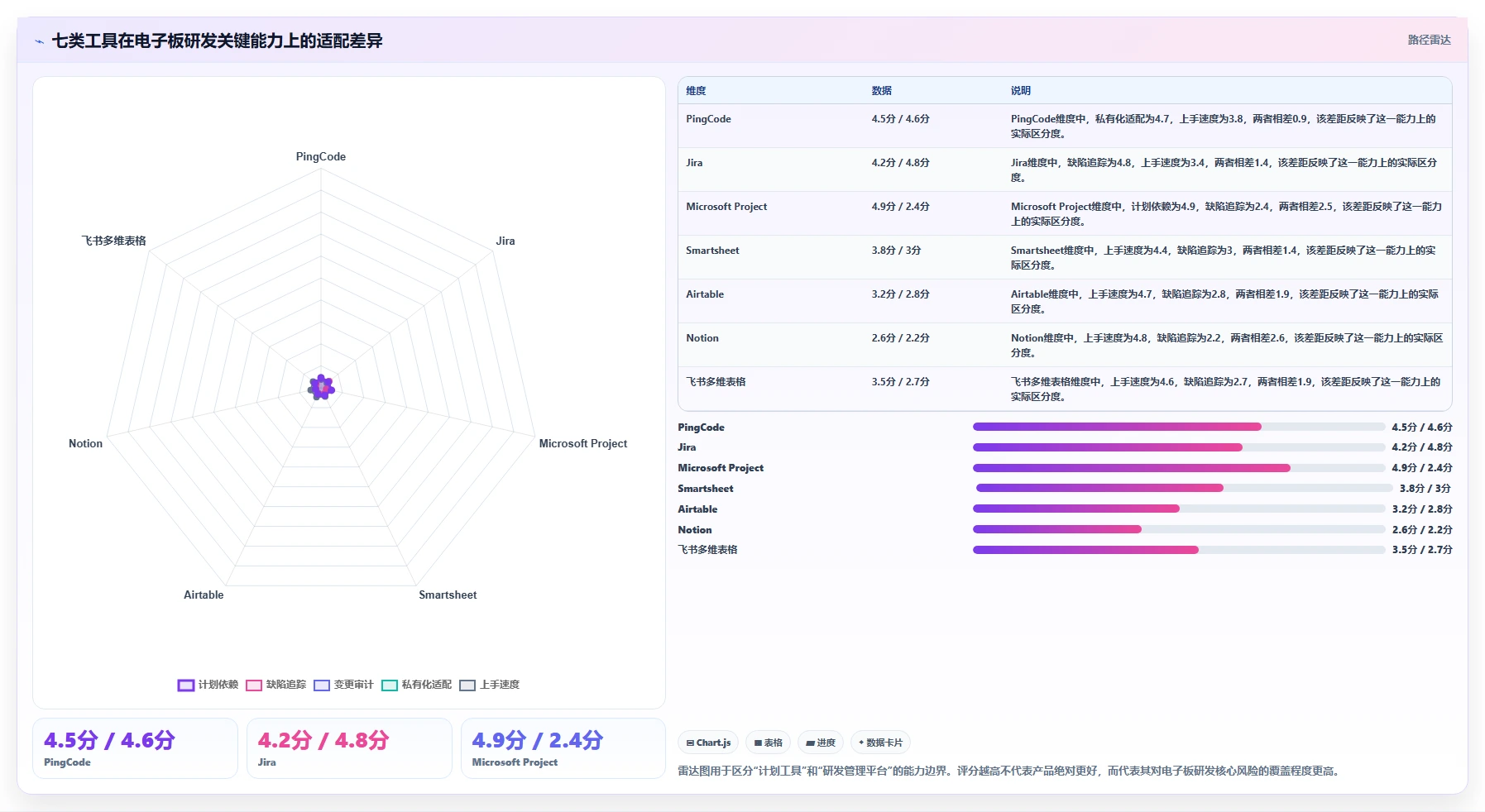Click the 3.8分 / 3分 value beside Smartsheet bar
Viewport: 1485px width, 812px height.
click(x=1425, y=489)
